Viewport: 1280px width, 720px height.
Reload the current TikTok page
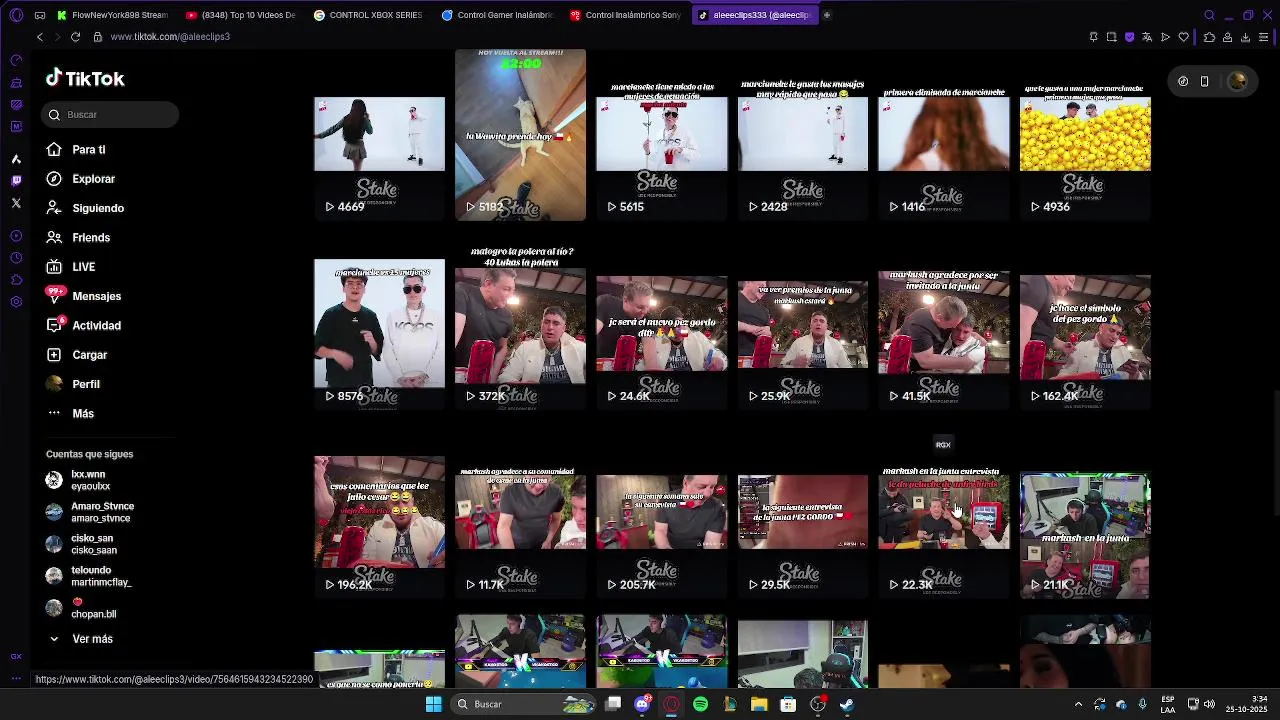click(75, 37)
